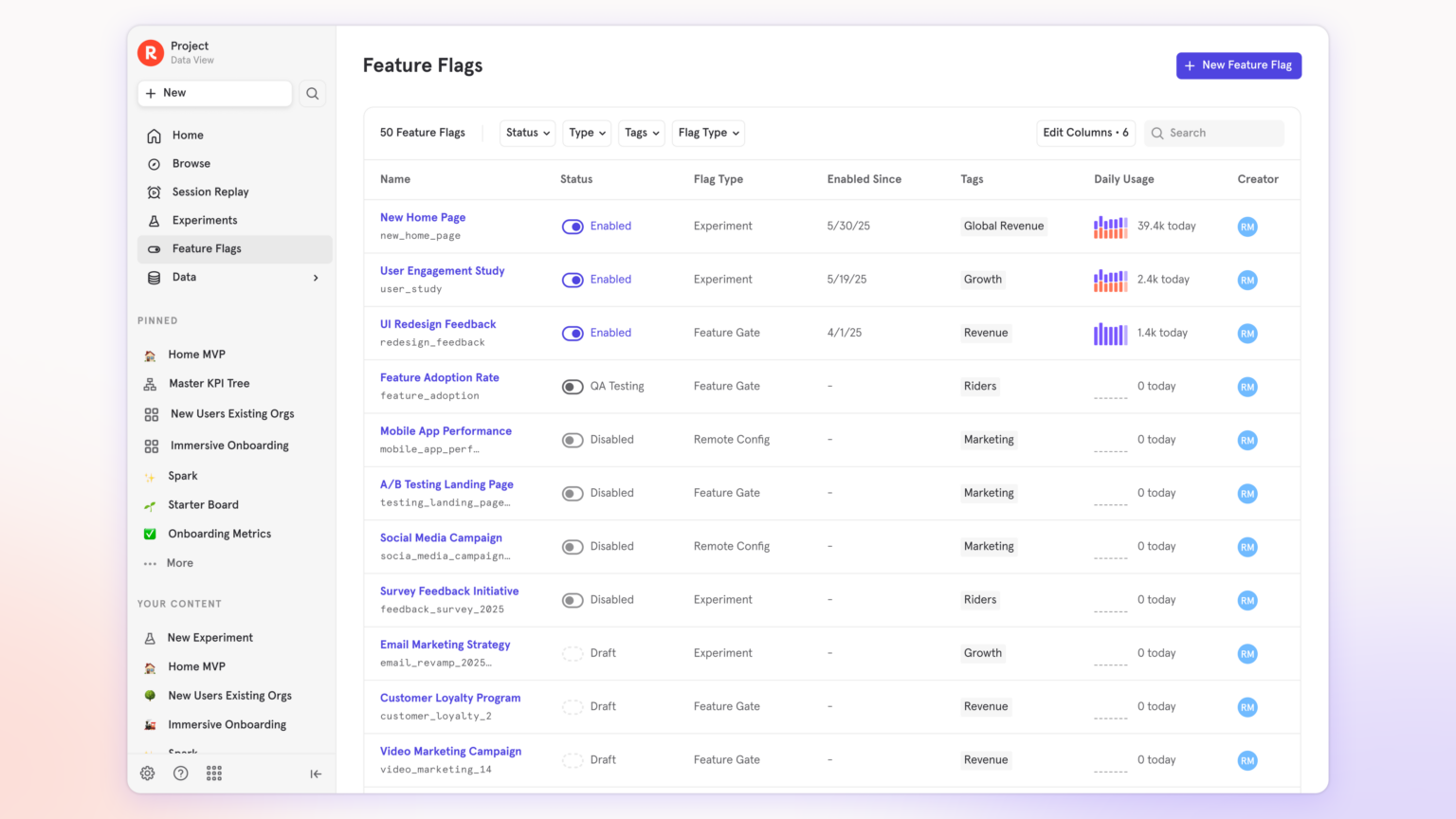Viewport: 1456px width, 819px height.
Task: Click the help question mark icon at bottom
Action: click(x=180, y=773)
